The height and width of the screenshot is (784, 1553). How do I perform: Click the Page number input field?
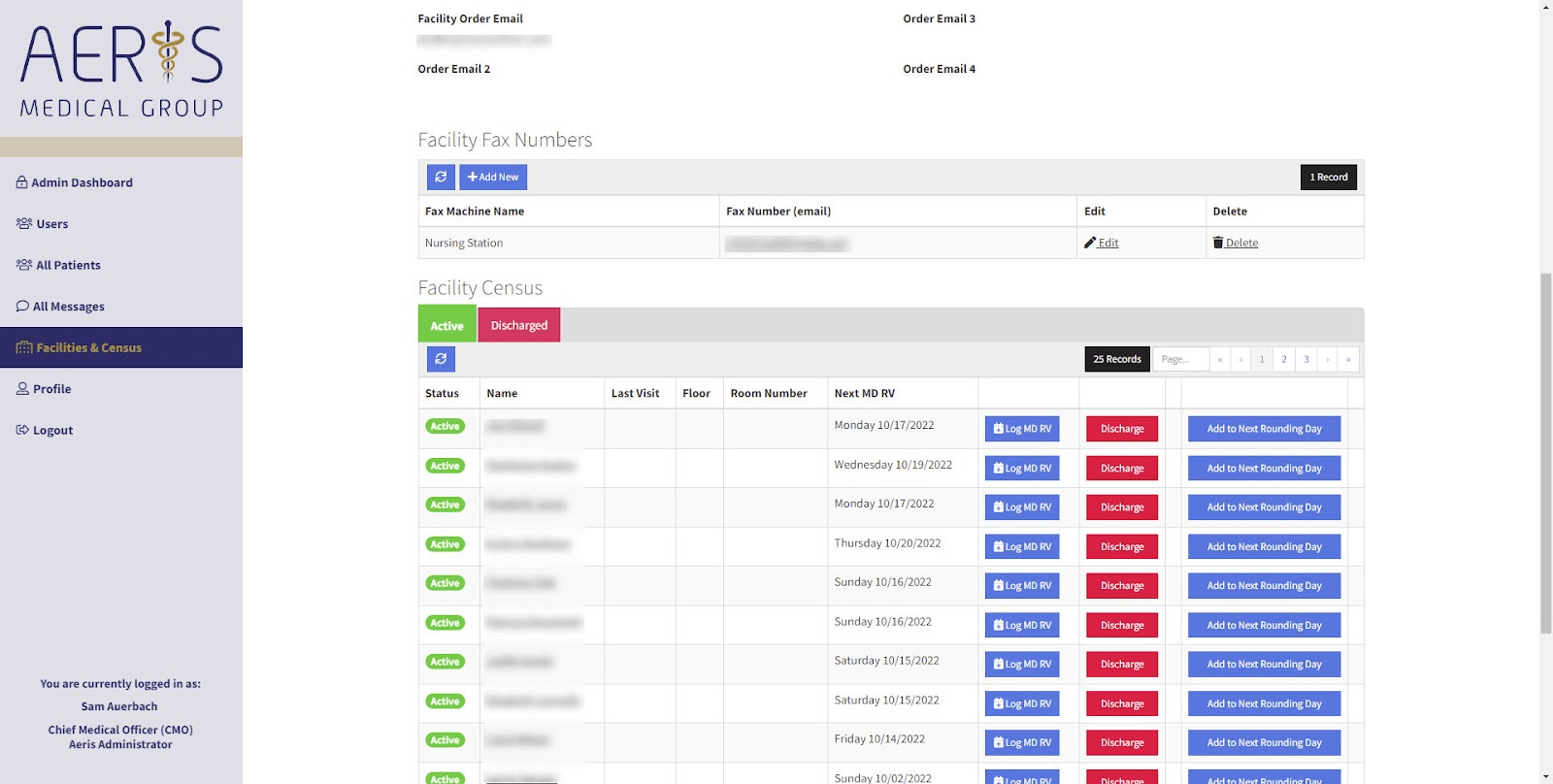click(x=1180, y=359)
